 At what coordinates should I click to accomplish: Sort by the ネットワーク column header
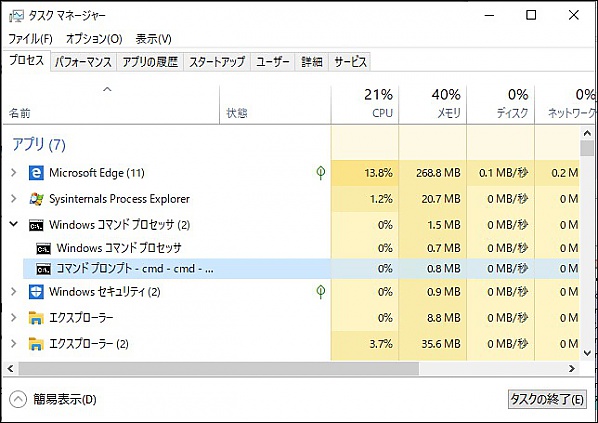pos(566,104)
